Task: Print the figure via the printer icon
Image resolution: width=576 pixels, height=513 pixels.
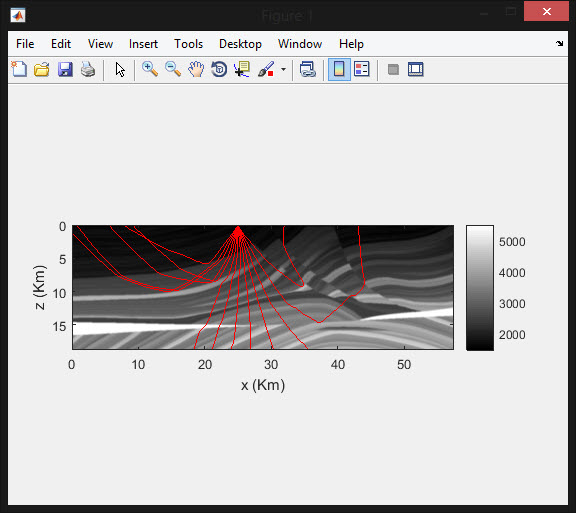Action: pyautogui.click(x=88, y=69)
